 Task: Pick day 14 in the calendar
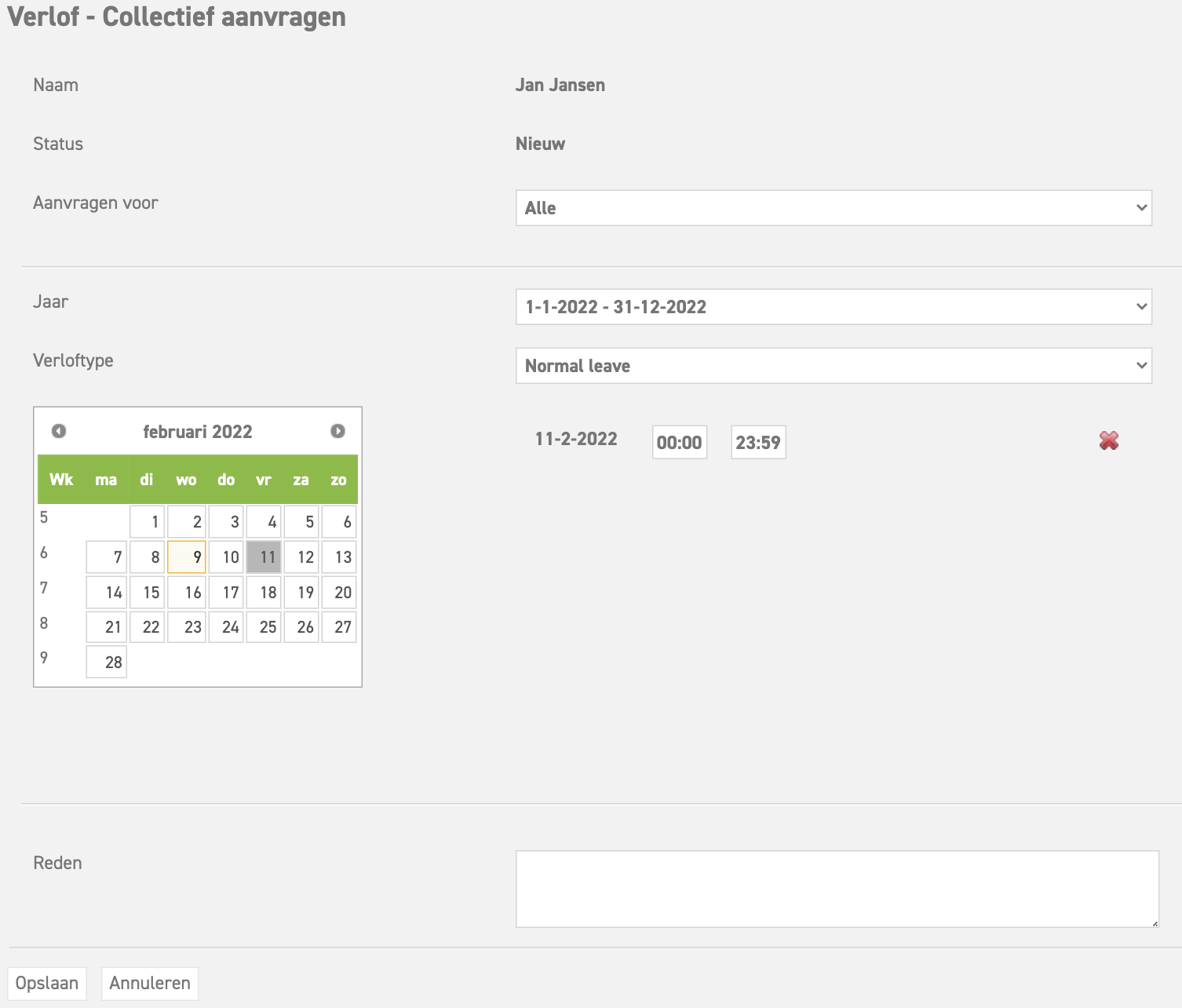tap(107, 592)
